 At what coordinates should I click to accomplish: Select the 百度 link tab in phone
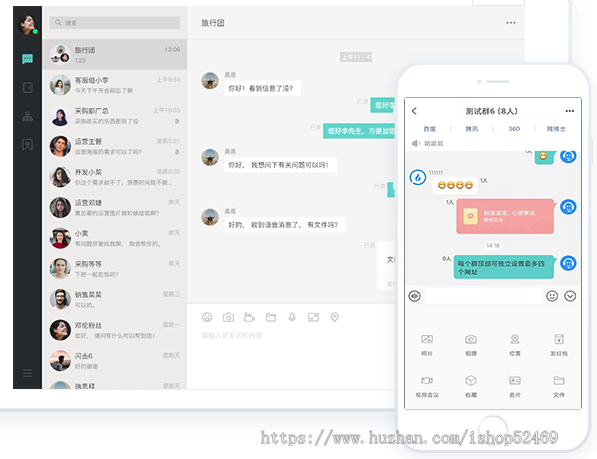(429, 129)
